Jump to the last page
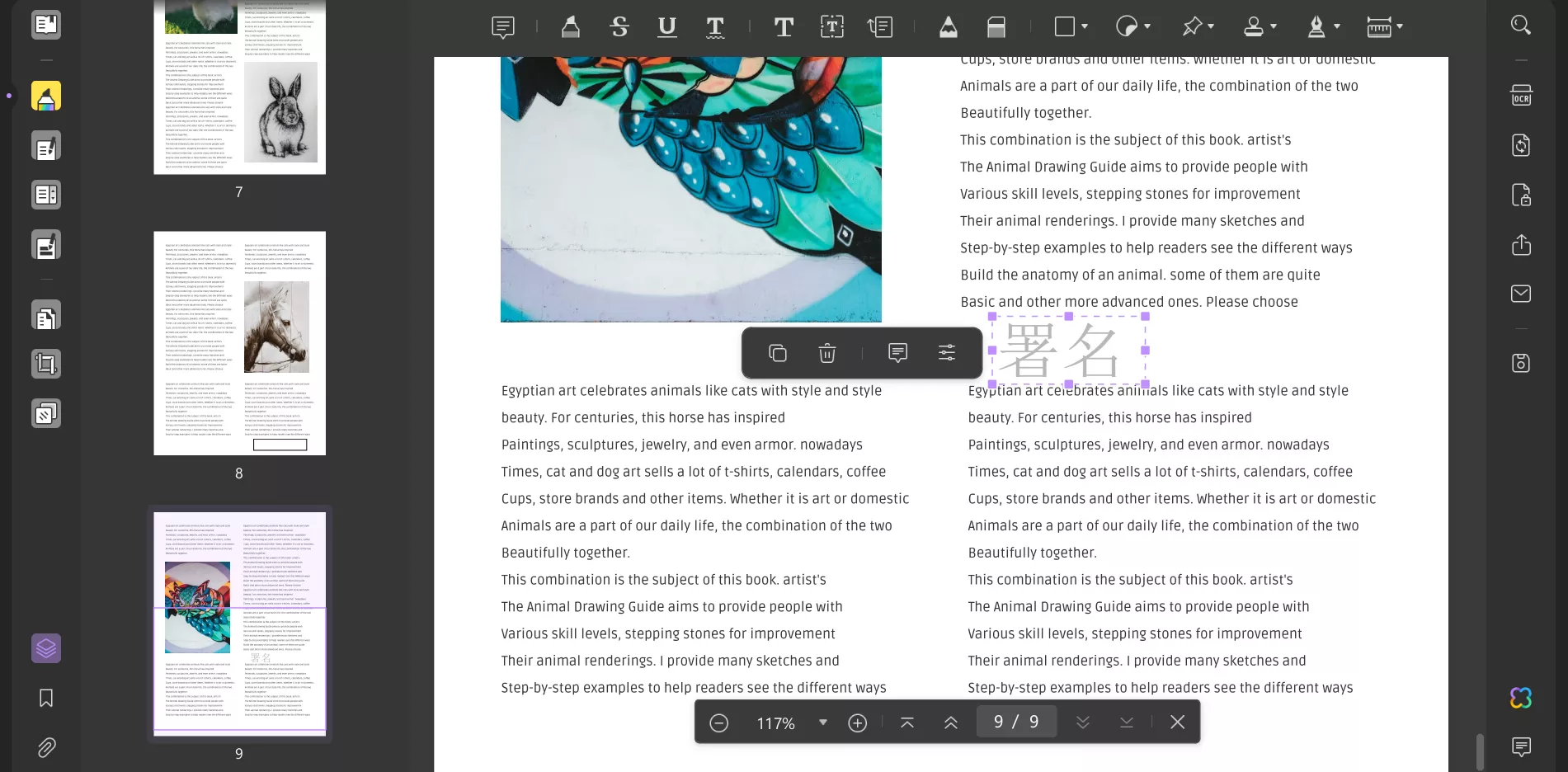The width and height of the screenshot is (1568, 772). (x=1127, y=723)
